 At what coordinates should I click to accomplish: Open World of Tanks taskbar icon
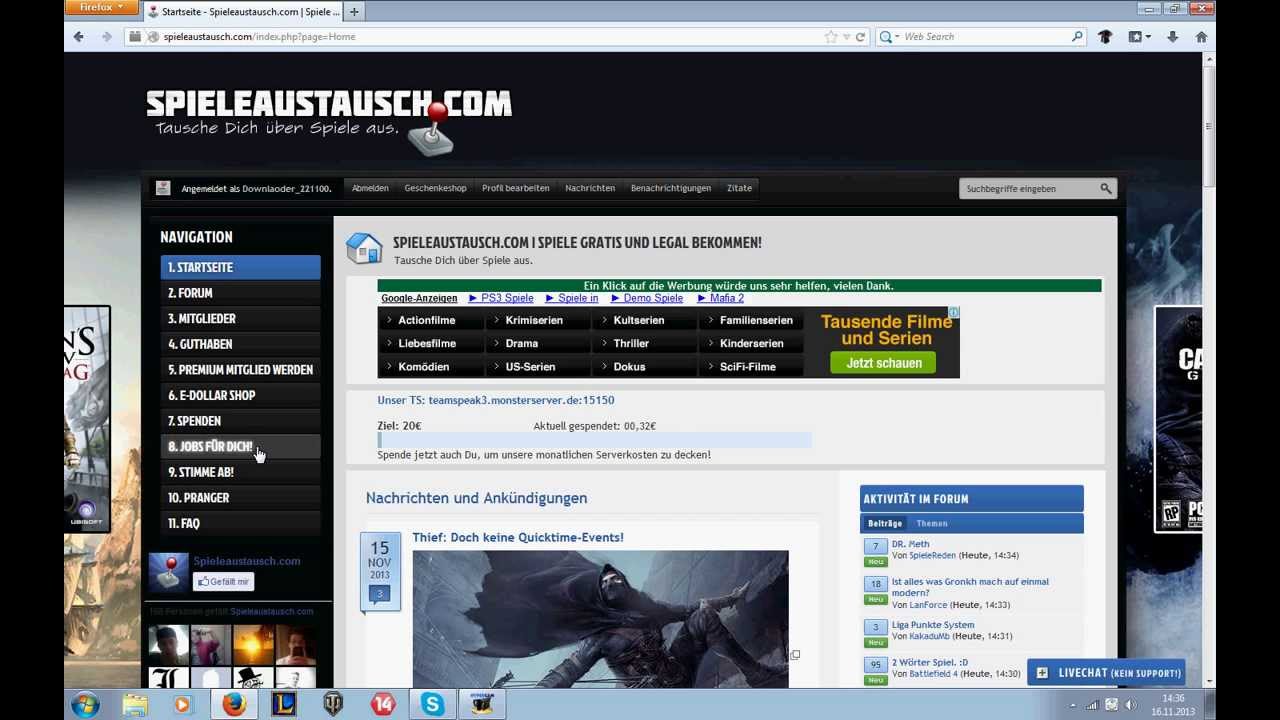333,705
